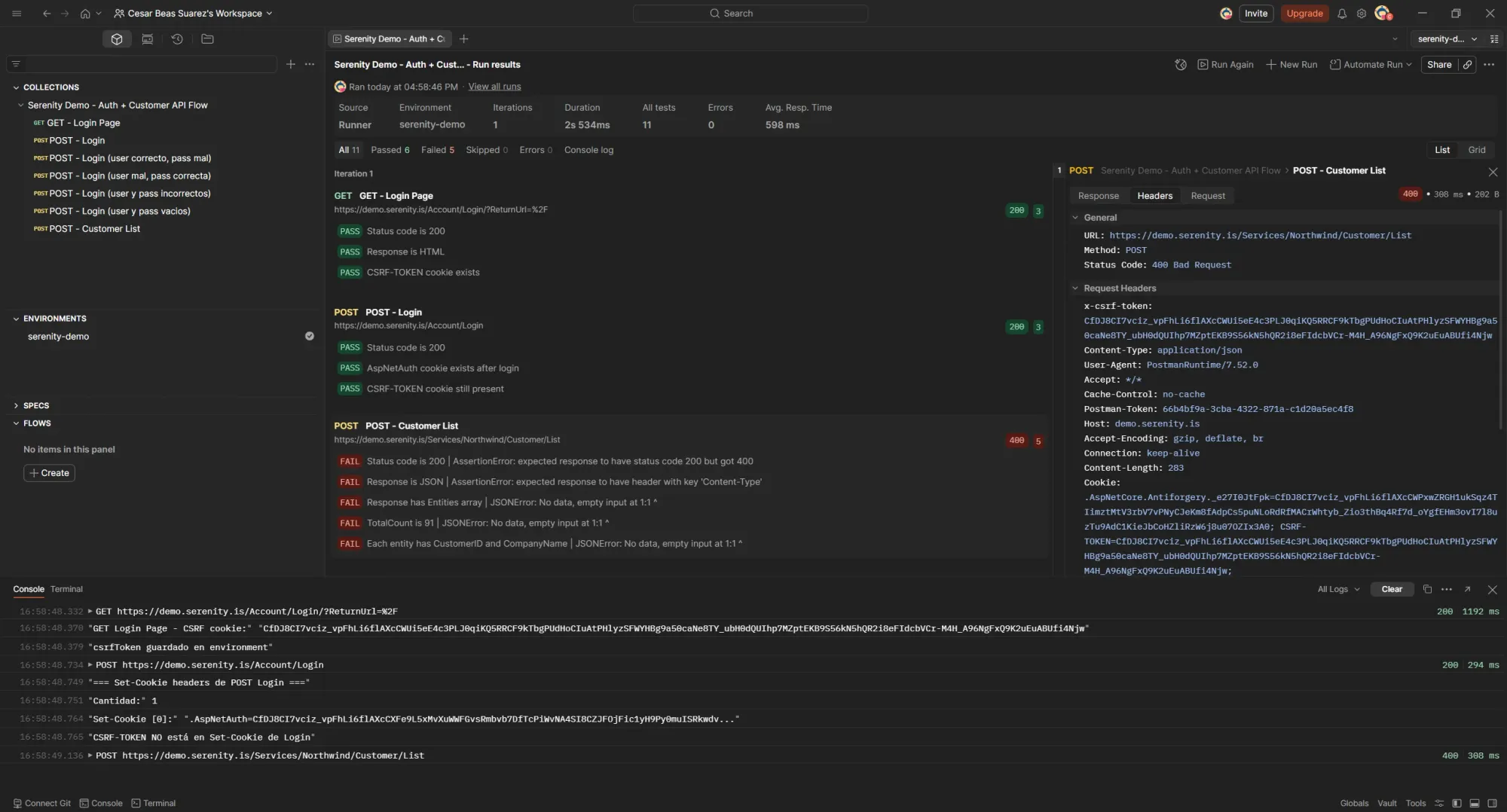
Task: Toggle the bottom panel visibility in status bar
Action: [x=1475, y=803]
